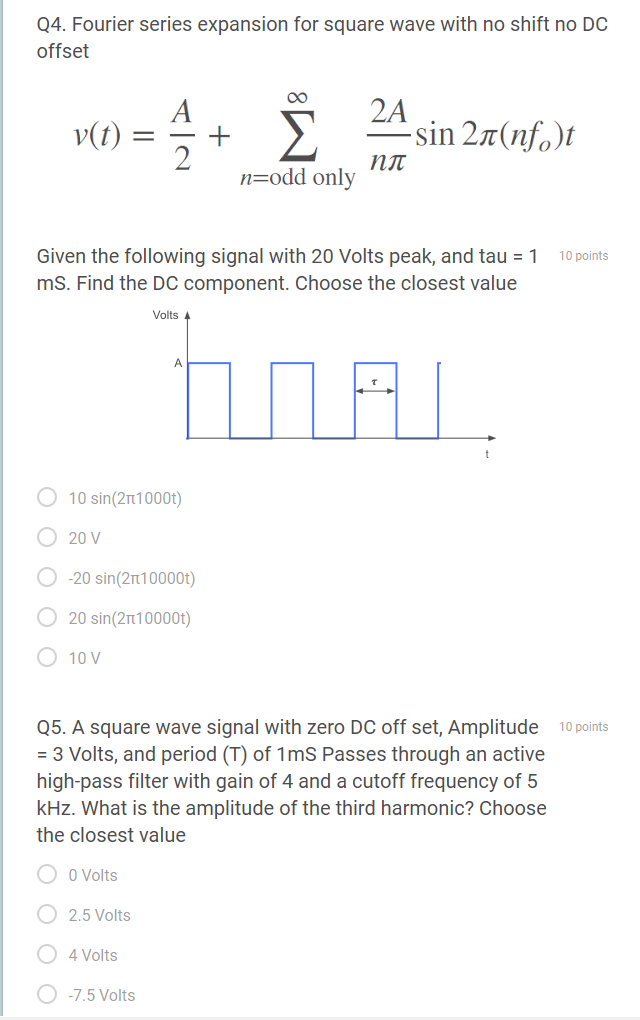Screen dimensions: 640x1020
Task: Click the t axis label on the diagram
Action: pos(486,453)
